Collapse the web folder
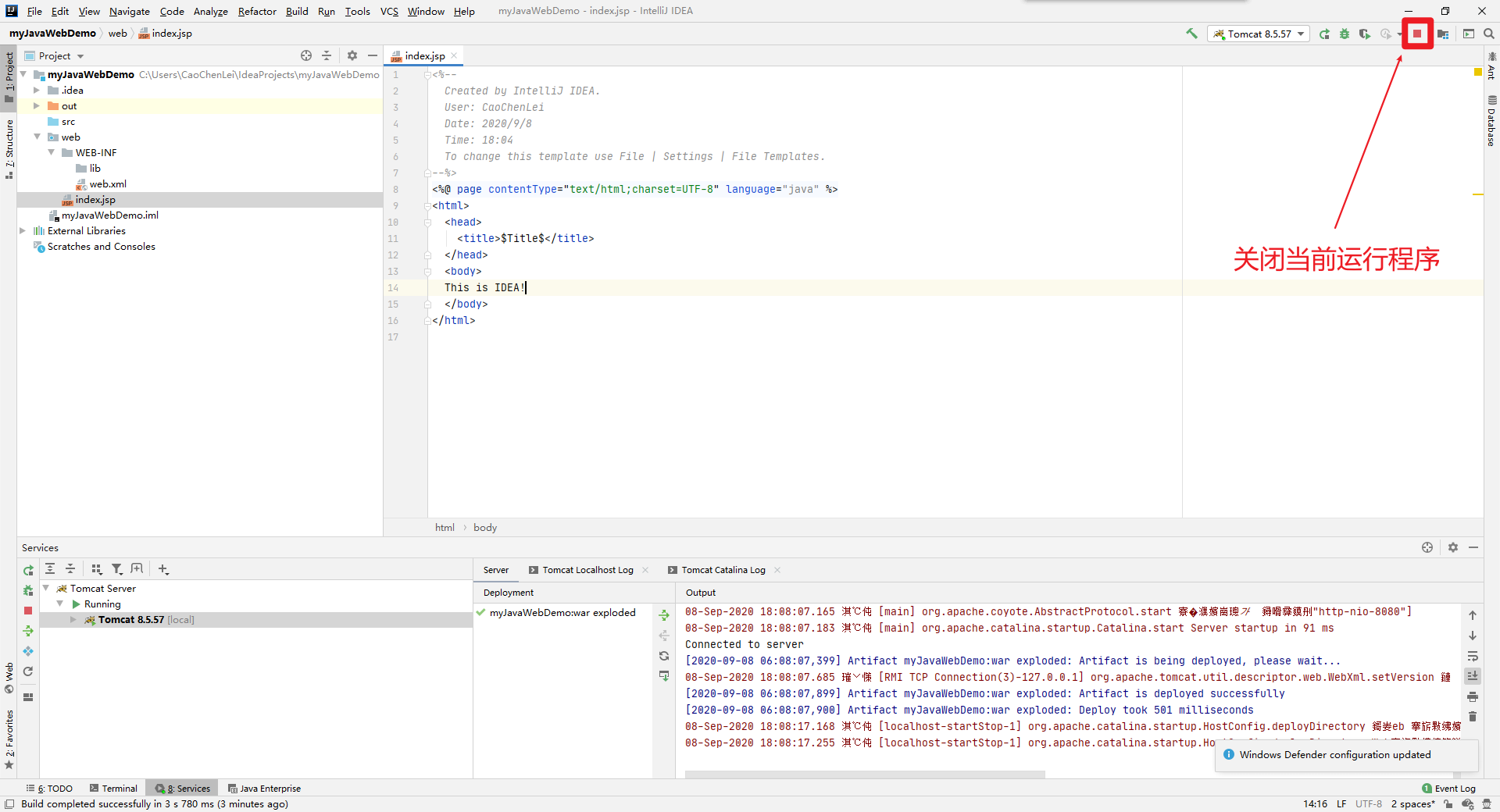Screen dimensions: 1500x812 tap(37, 137)
